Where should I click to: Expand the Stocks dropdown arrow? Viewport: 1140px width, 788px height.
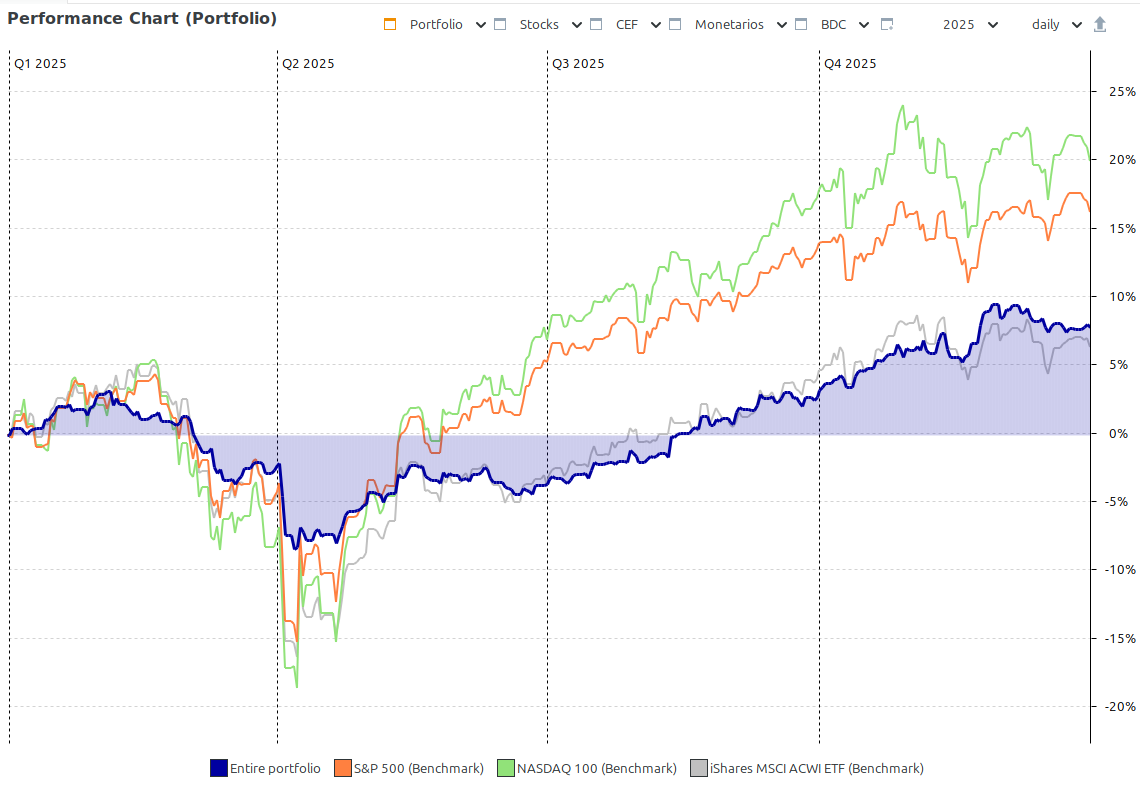pyautogui.click(x=577, y=25)
